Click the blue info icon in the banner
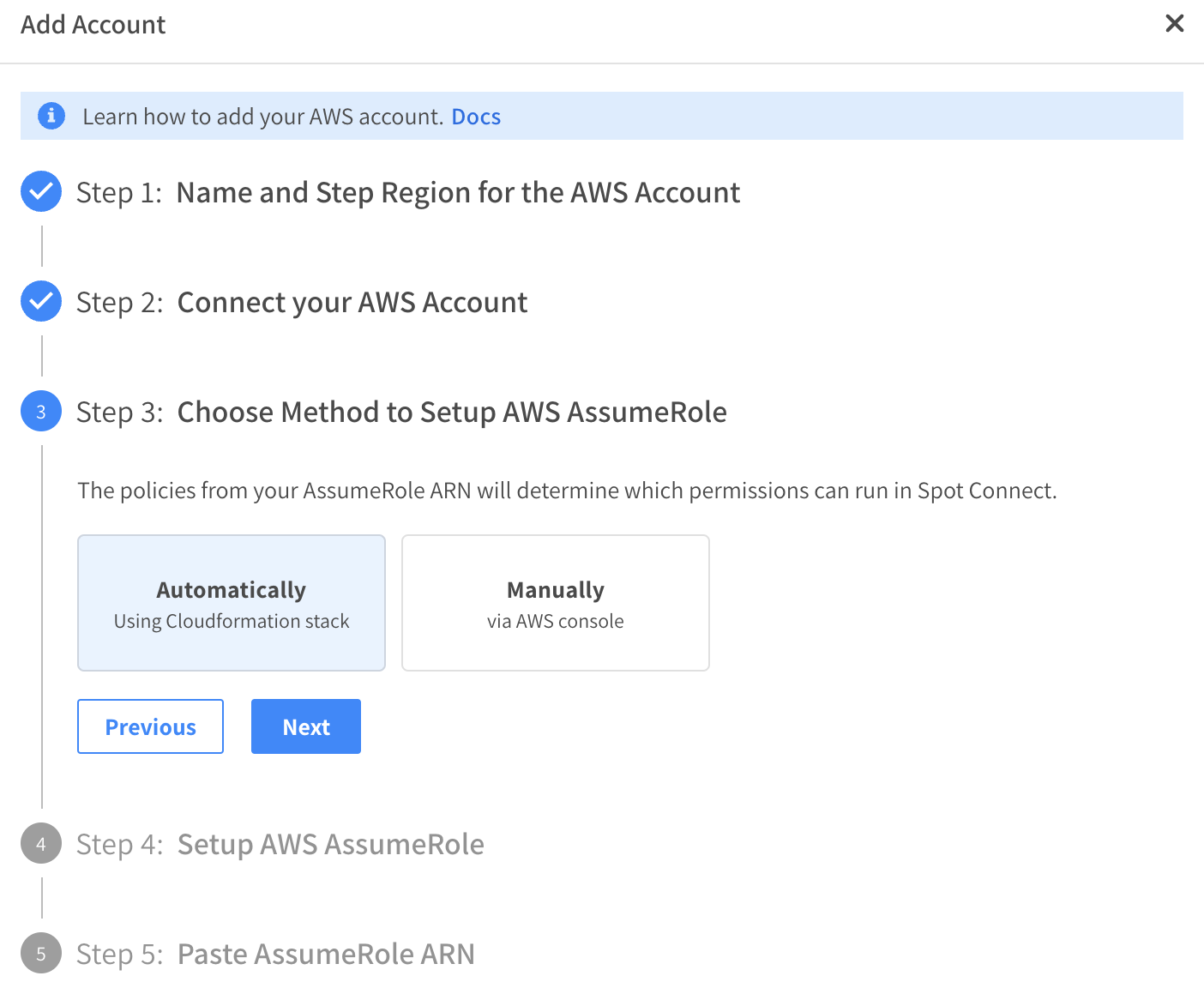The height and width of the screenshot is (994, 1204). (51, 115)
